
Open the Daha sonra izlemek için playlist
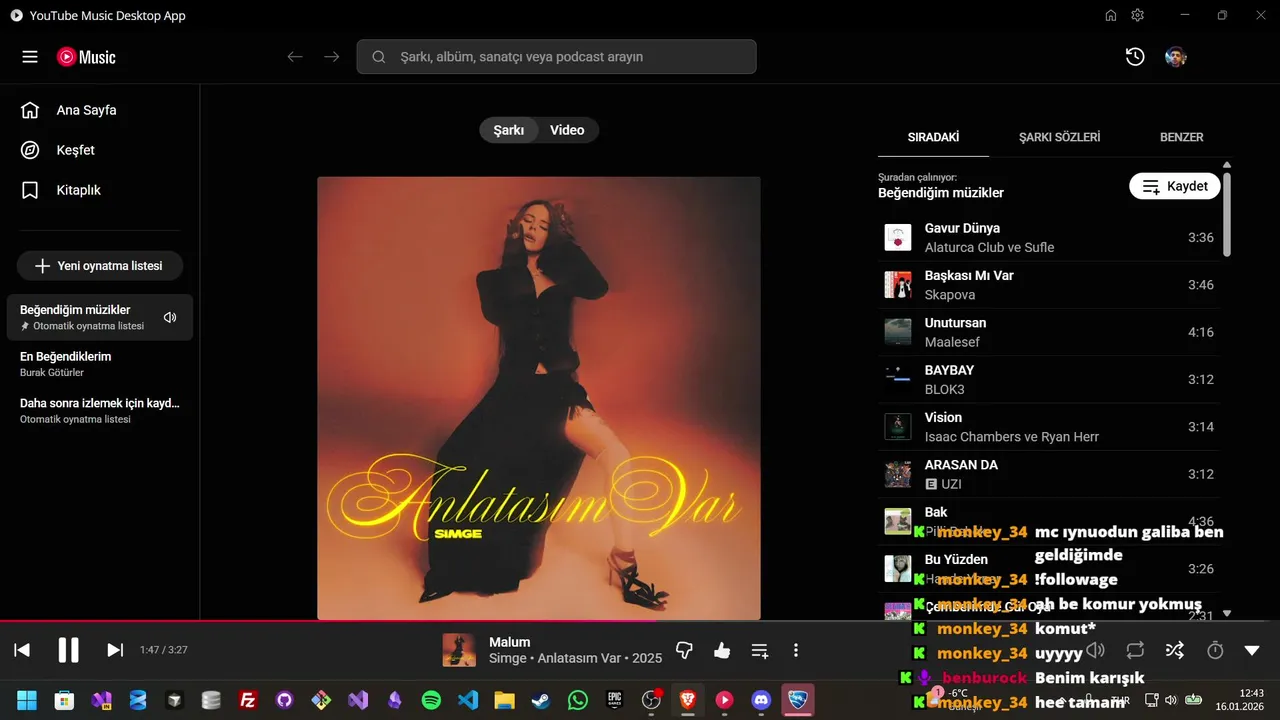(100, 411)
